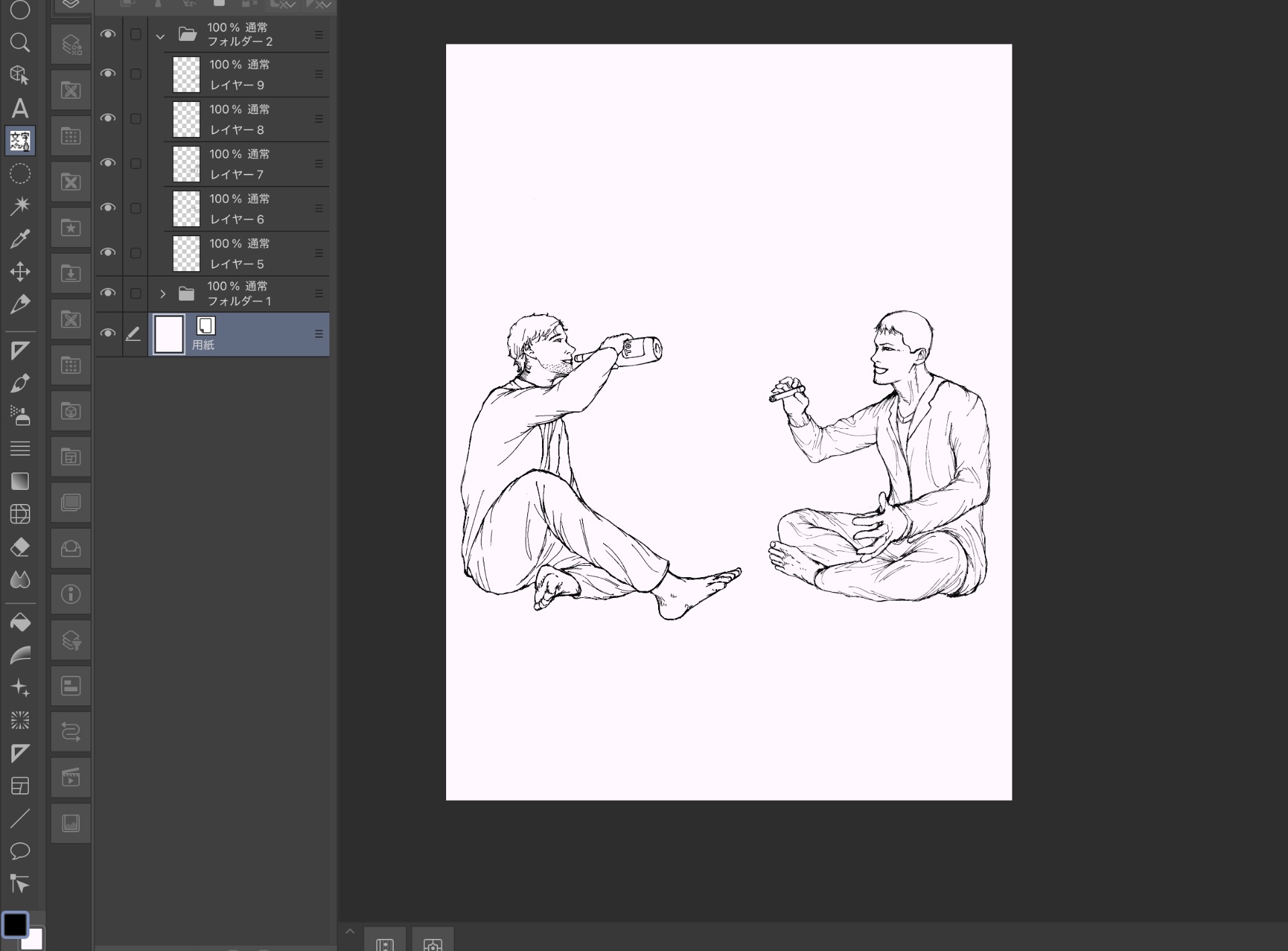Select the Text tool marked A
Viewport: 1288px width, 951px height.
pyautogui.click(x=20, y=108)
